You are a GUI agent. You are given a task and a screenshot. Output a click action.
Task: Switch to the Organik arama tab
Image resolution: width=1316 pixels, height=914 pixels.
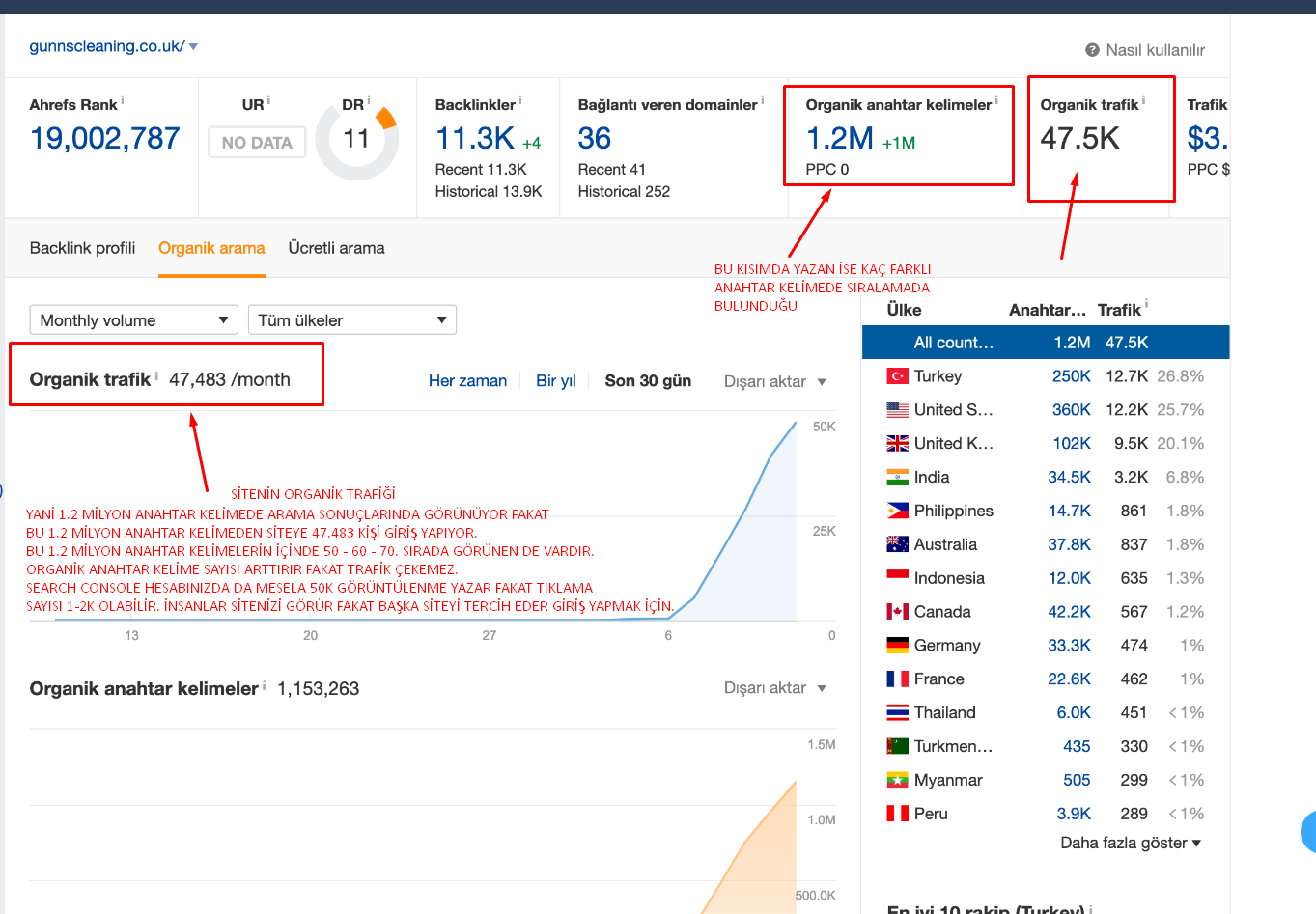tap(211, 248)
